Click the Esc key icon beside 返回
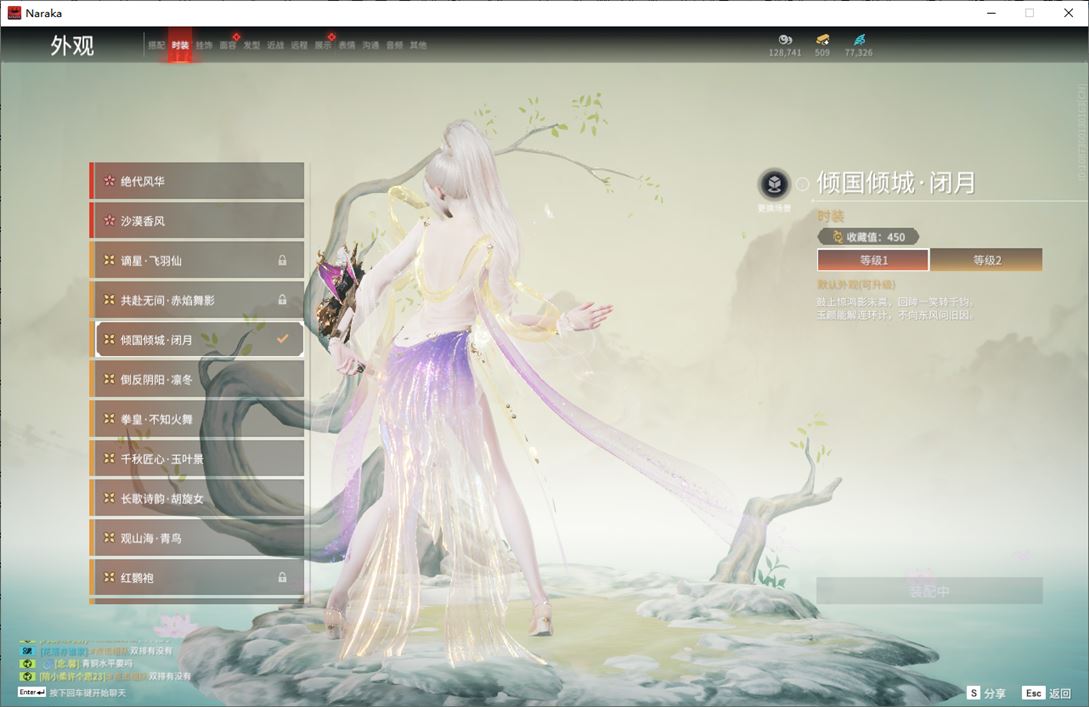 1033,693
